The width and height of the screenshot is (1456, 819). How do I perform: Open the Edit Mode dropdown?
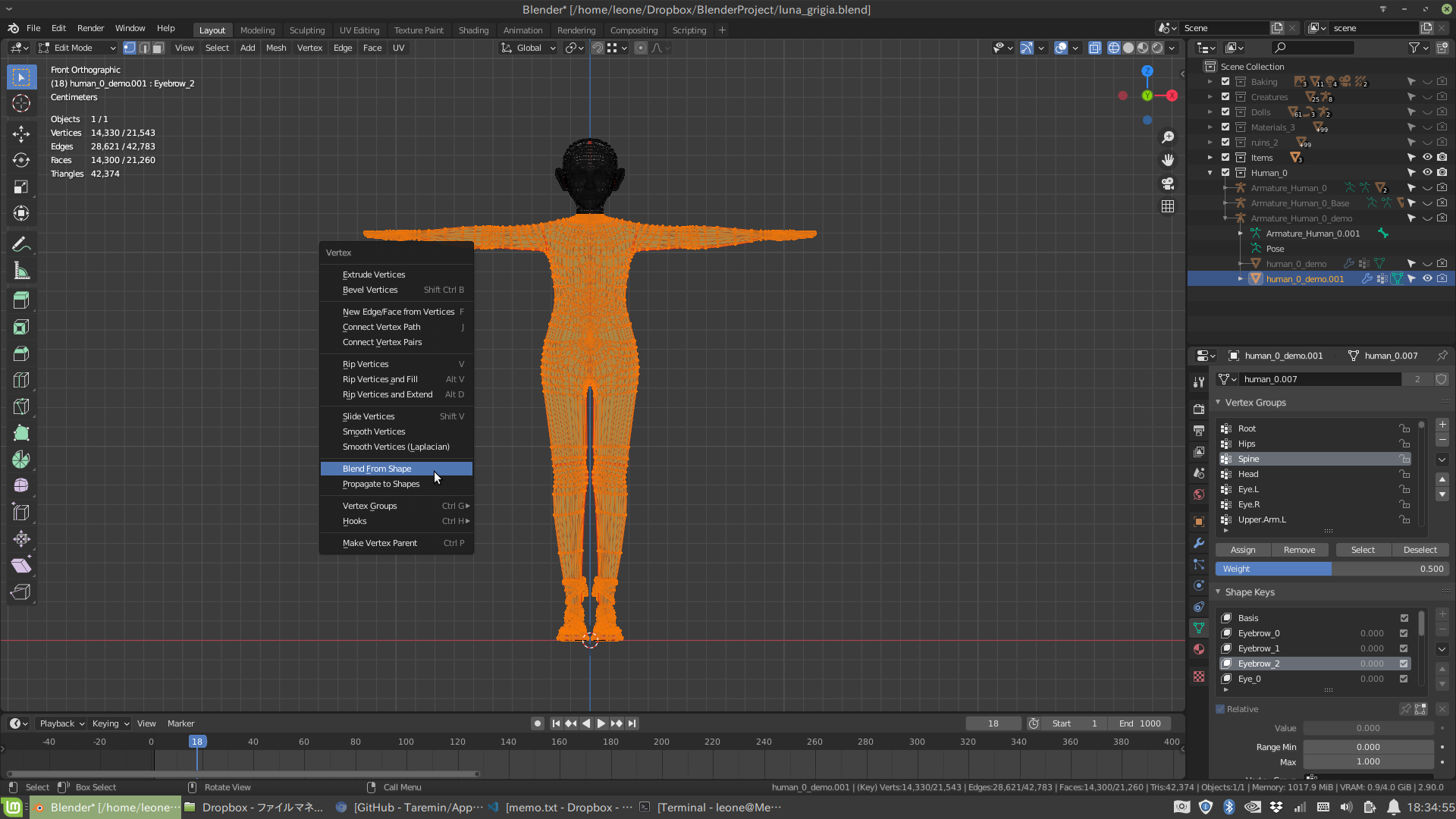(77, 48)
